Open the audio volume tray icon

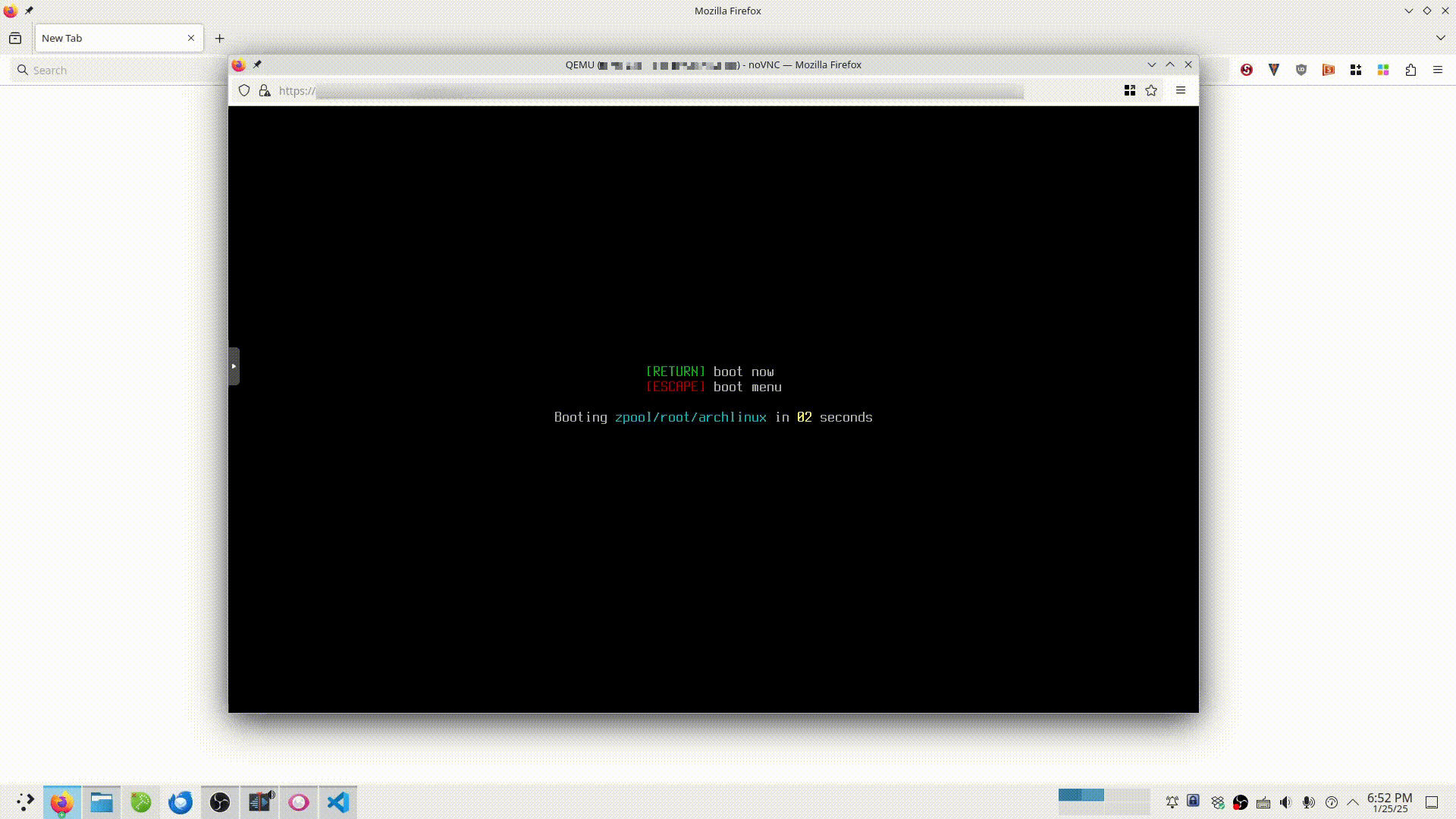click(1285, 802)
